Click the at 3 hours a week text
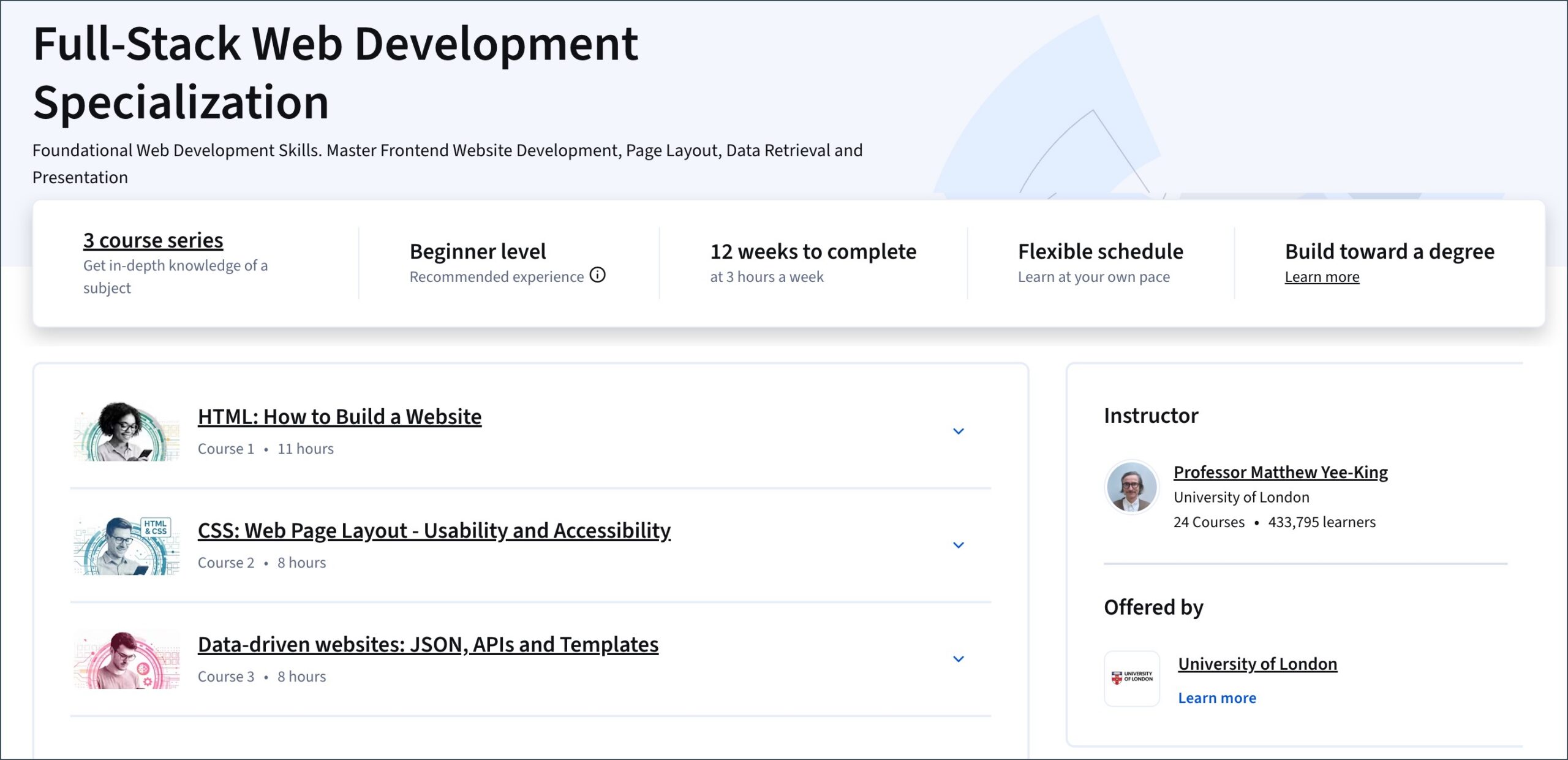The height and width of the screenshot is (760, 1568). click(x=767, y=277)
